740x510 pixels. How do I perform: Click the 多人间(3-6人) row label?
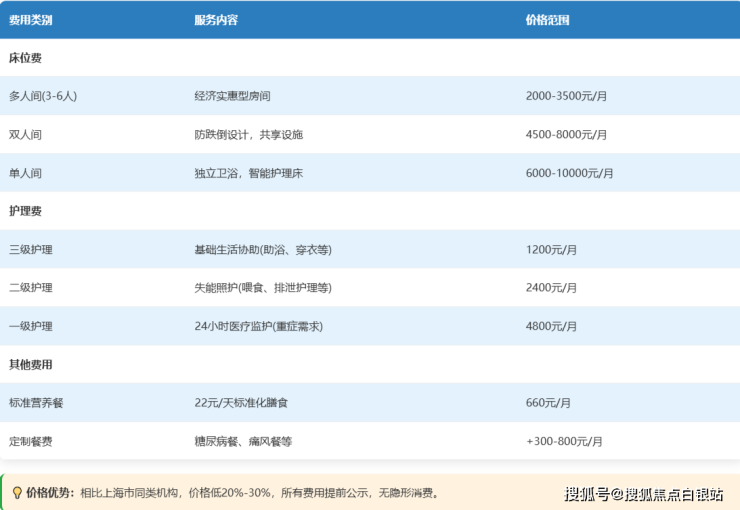click(x=43, y=96)
